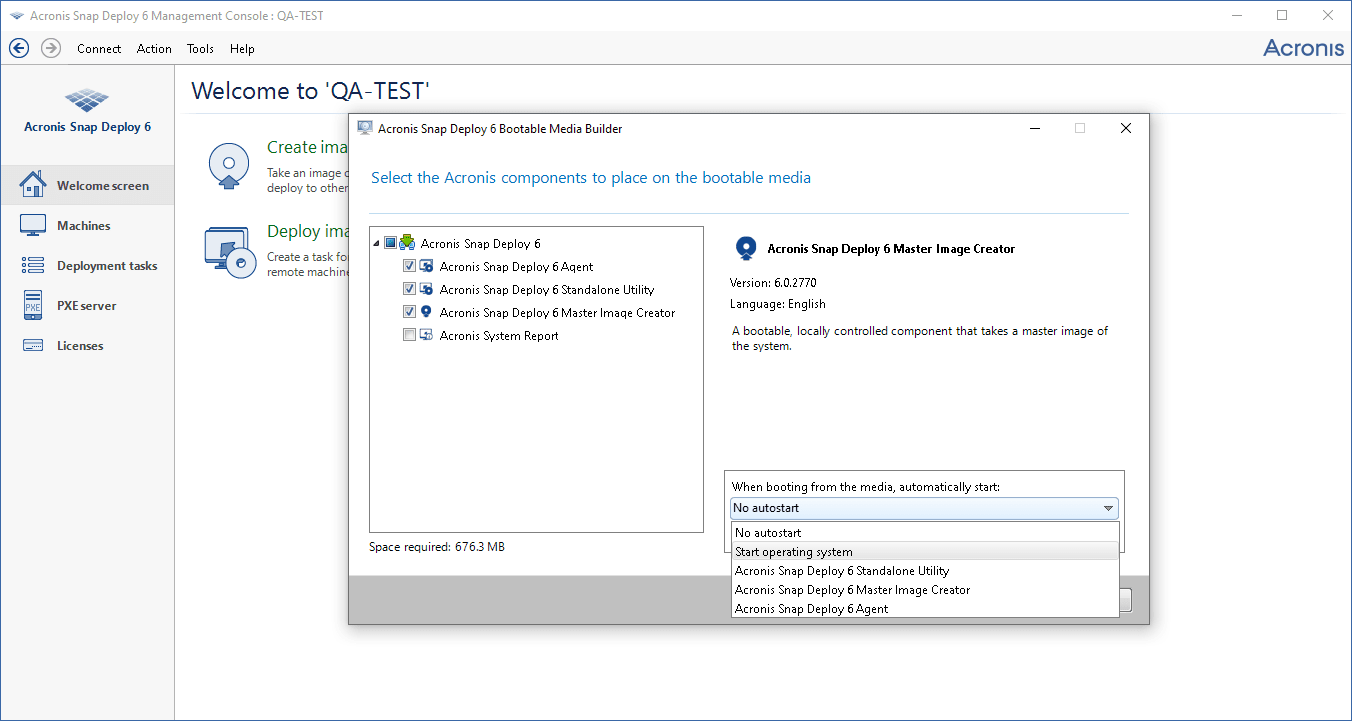Click the autostart combo box arrow
The image size is (1352, 721).
click(1108, 508)
